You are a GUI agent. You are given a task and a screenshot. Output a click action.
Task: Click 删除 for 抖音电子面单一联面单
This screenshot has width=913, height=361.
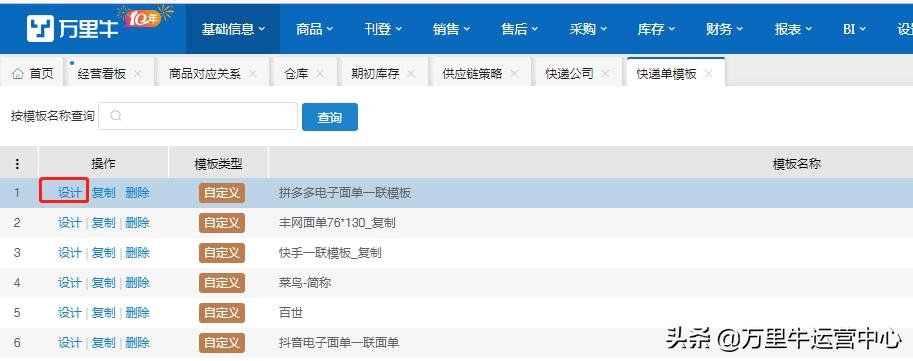[137, 342]
